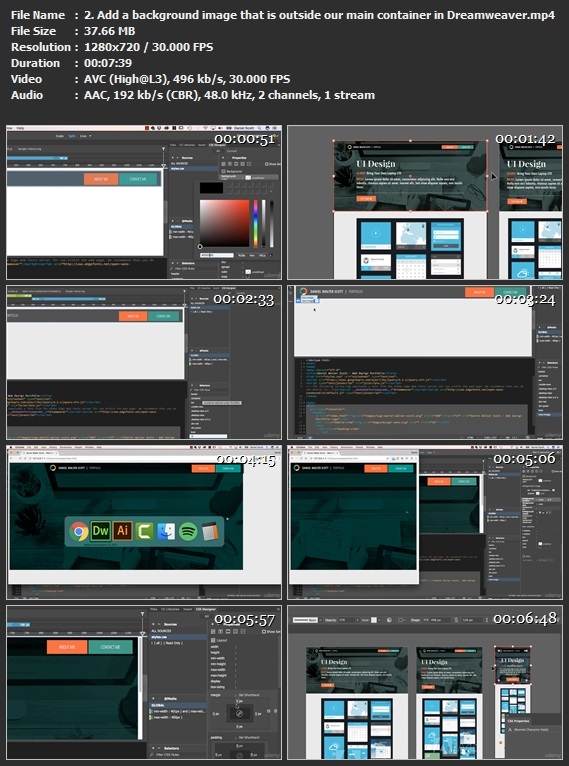Click the margin trash icon in the 00:05:57 frame
Image resolution: width=569 pixels, height=766 pixels.
(275, 711)
